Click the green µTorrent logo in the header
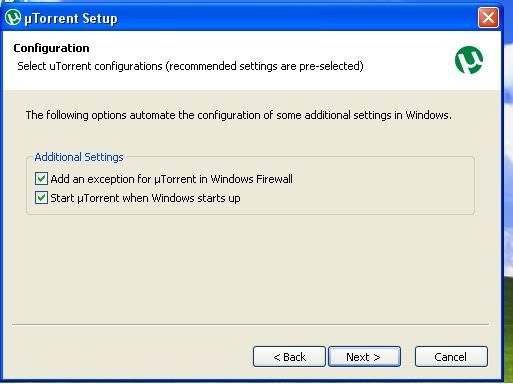 469,60
